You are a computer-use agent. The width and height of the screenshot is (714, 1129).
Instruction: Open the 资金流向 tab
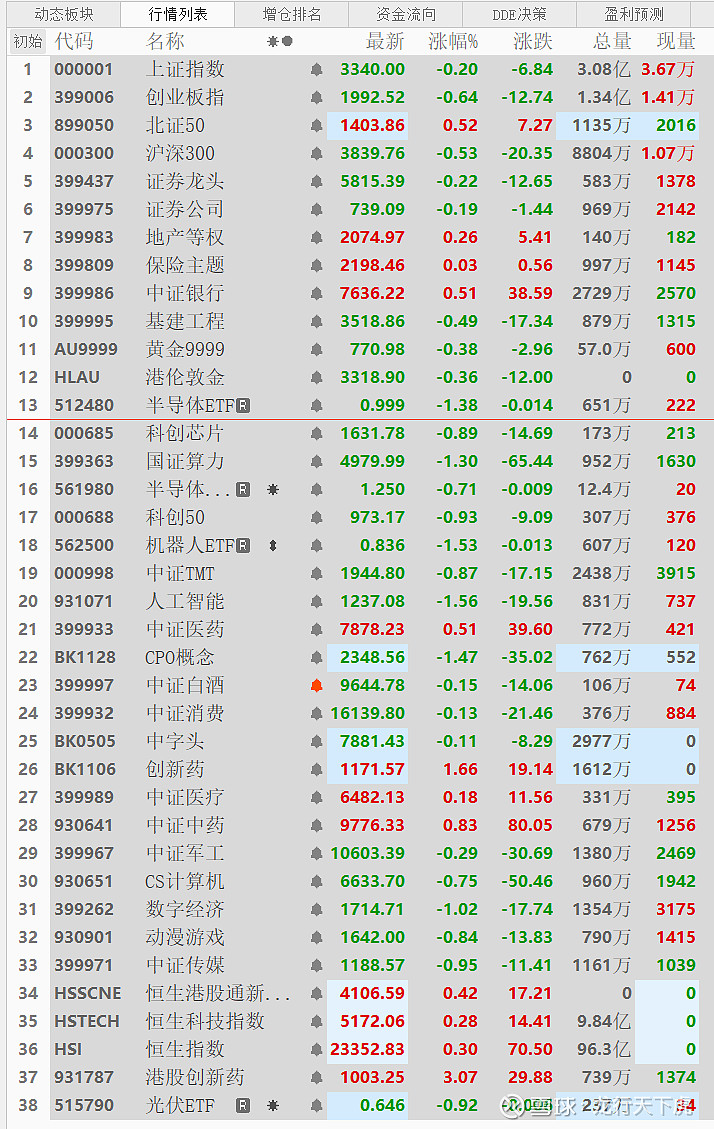(406, 14)
